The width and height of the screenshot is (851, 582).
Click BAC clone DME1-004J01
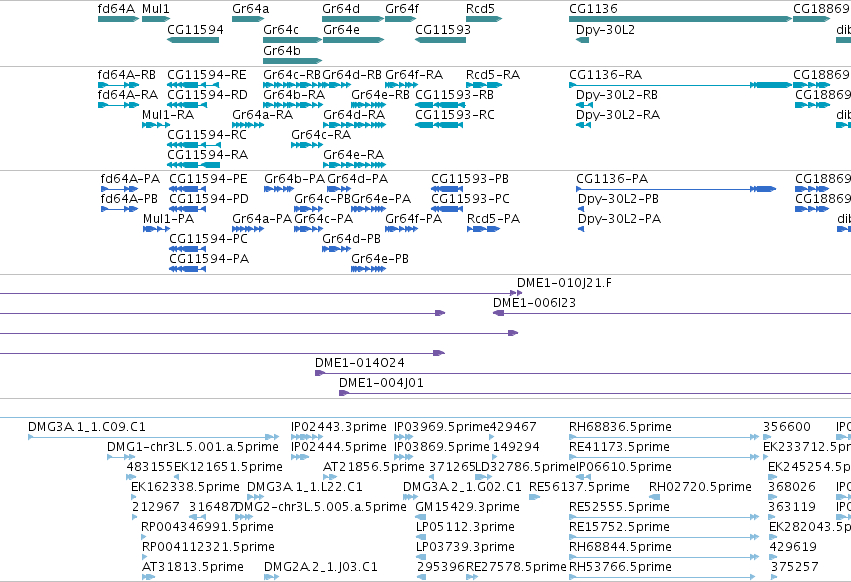pos(382,383)
